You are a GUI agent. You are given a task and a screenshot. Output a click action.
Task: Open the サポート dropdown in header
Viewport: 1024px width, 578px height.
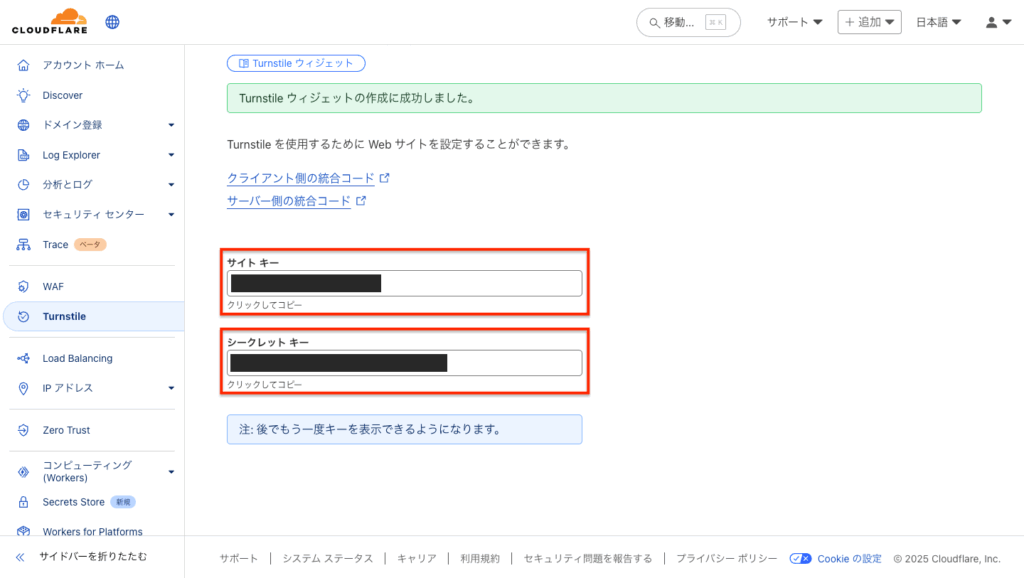pyautogui.click(x=794, y=22)
